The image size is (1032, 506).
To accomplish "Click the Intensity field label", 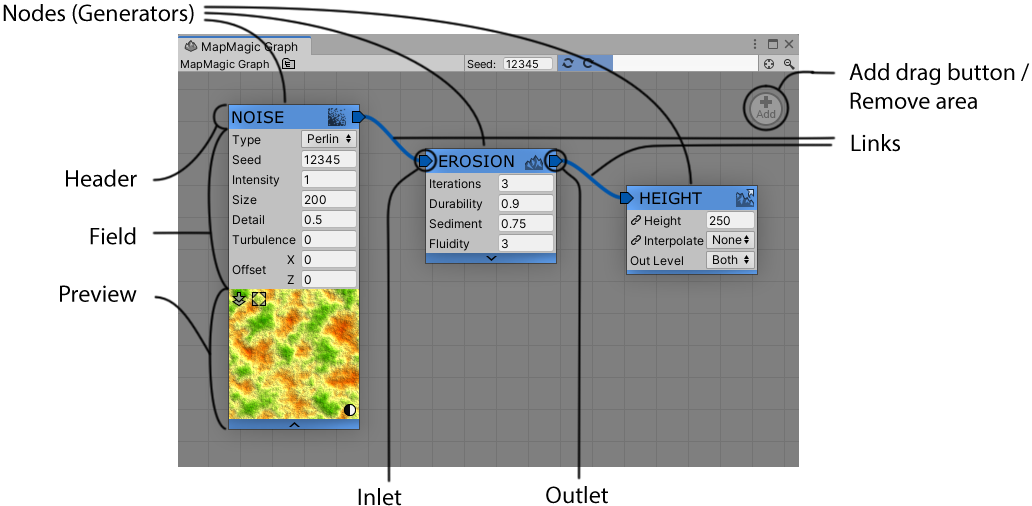I will (x=255, y=180).
